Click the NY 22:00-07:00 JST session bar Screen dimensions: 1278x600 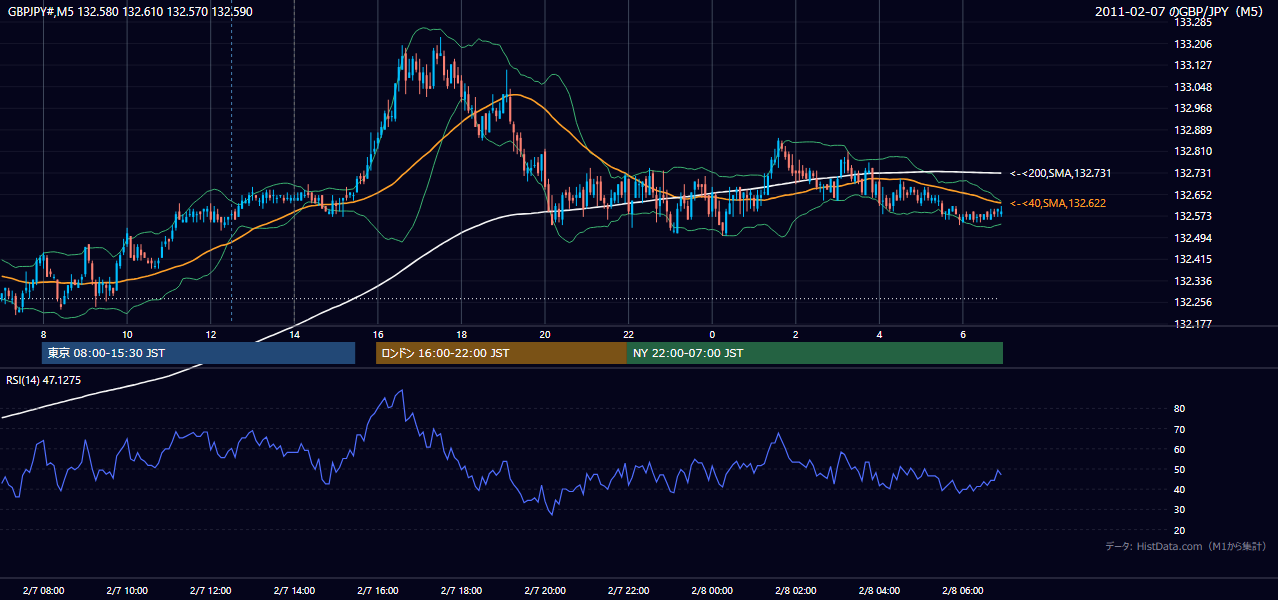point(815,353)
